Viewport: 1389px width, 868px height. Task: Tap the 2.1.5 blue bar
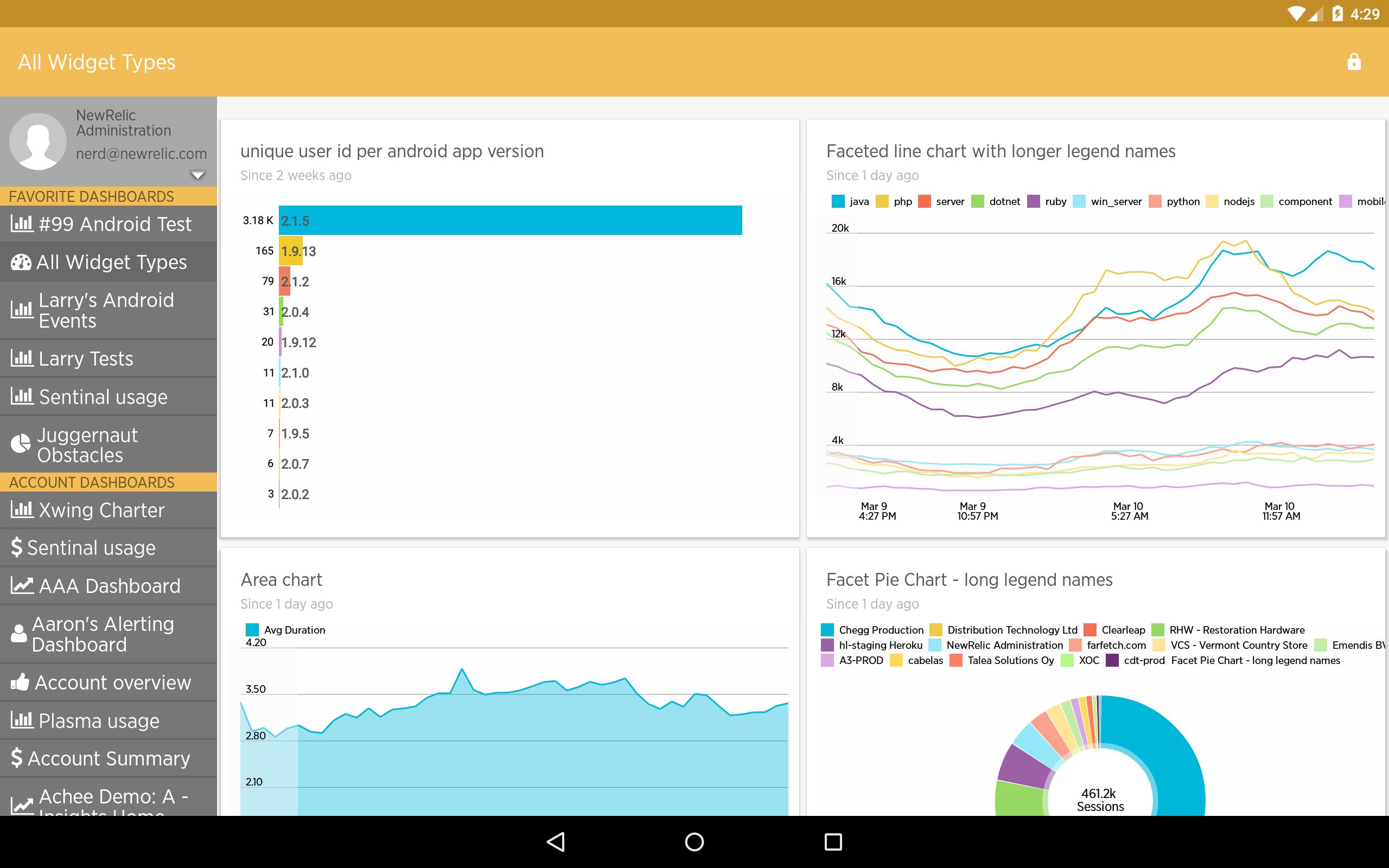pyautogui.click(x=510, y=220)
